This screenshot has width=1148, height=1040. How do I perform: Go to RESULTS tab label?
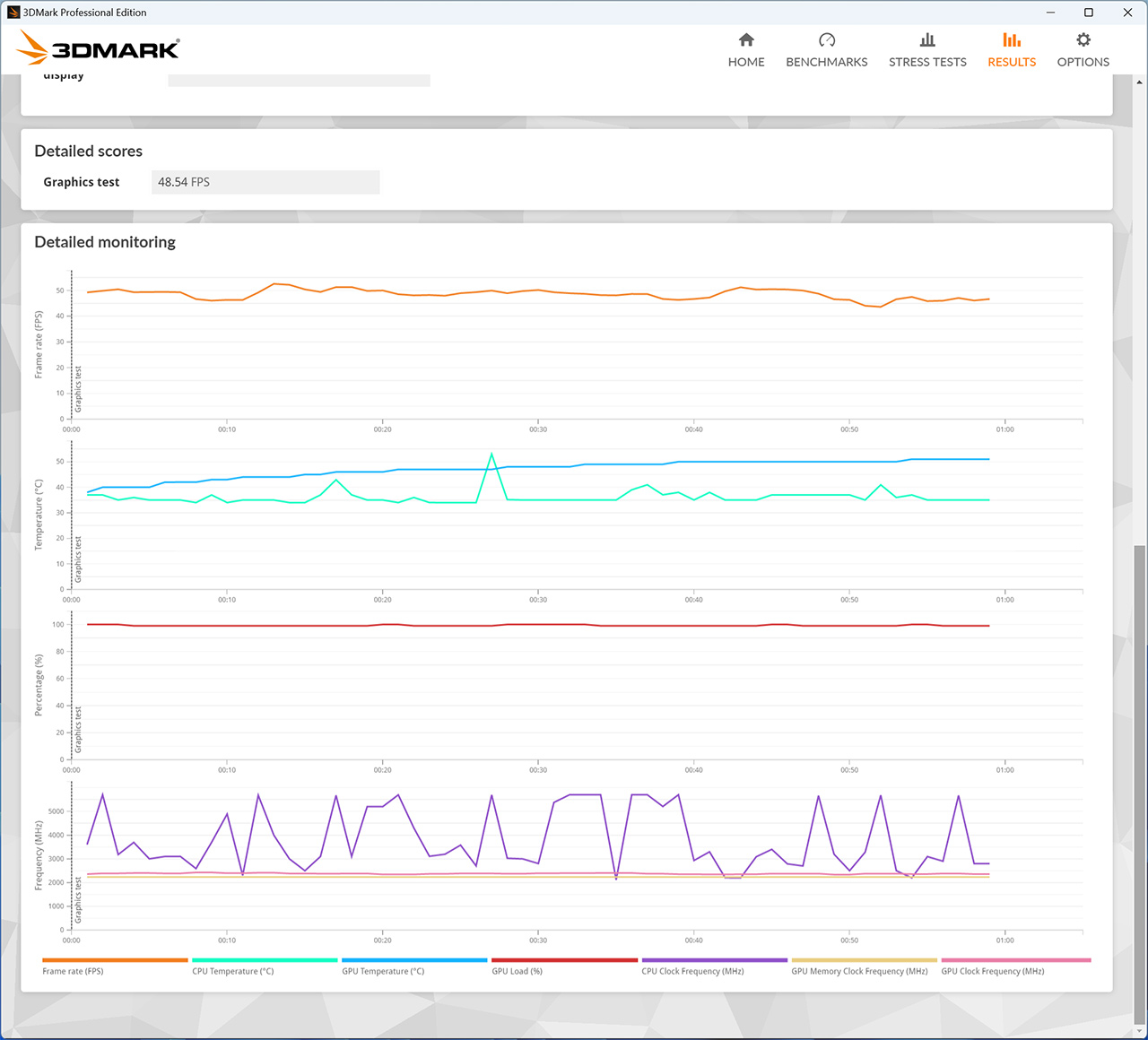pos(1012,62)
